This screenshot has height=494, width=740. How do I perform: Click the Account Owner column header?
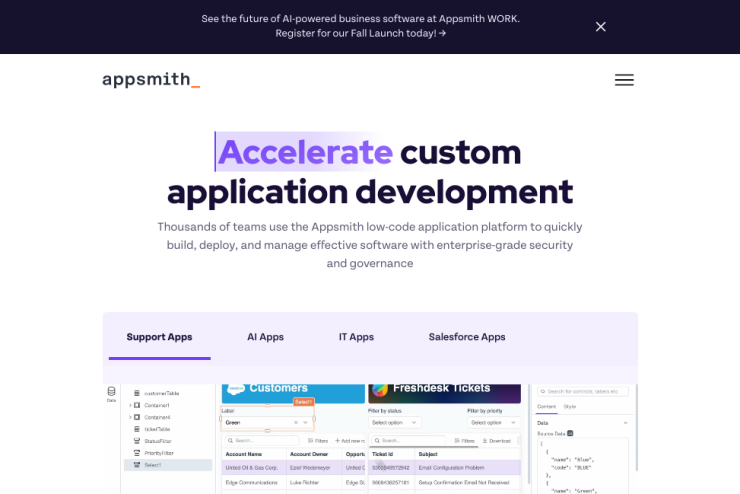309,454
